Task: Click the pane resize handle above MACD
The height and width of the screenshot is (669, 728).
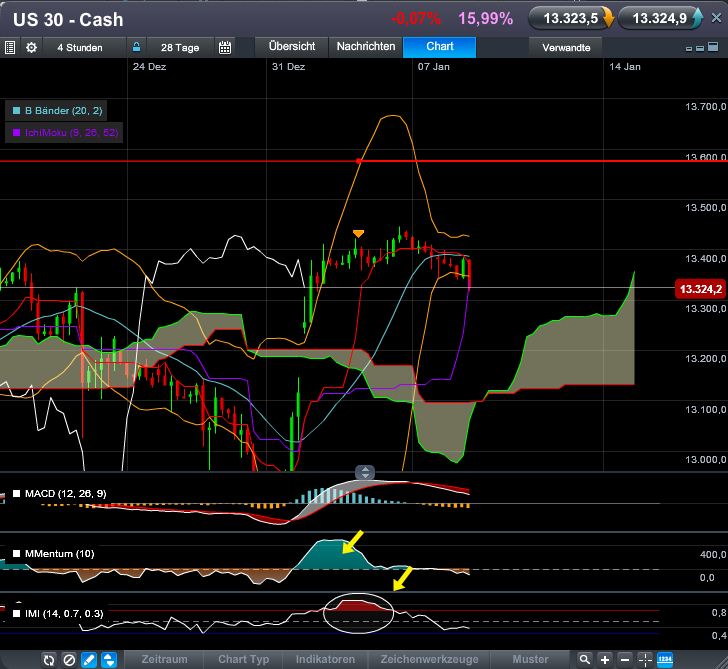Action: tap(365, 473)
